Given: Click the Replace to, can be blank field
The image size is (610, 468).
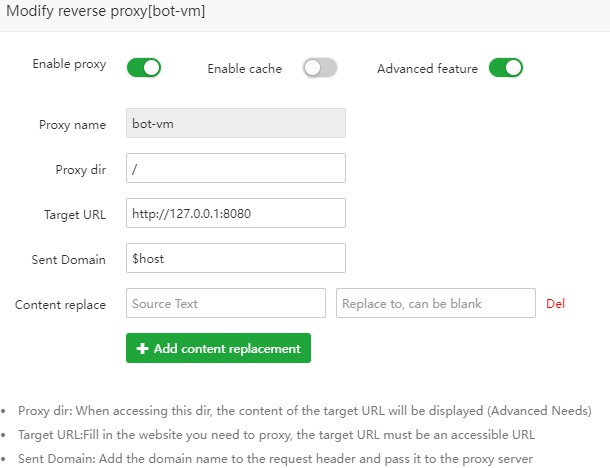Looking at the screenshot, I should (436, 303).
